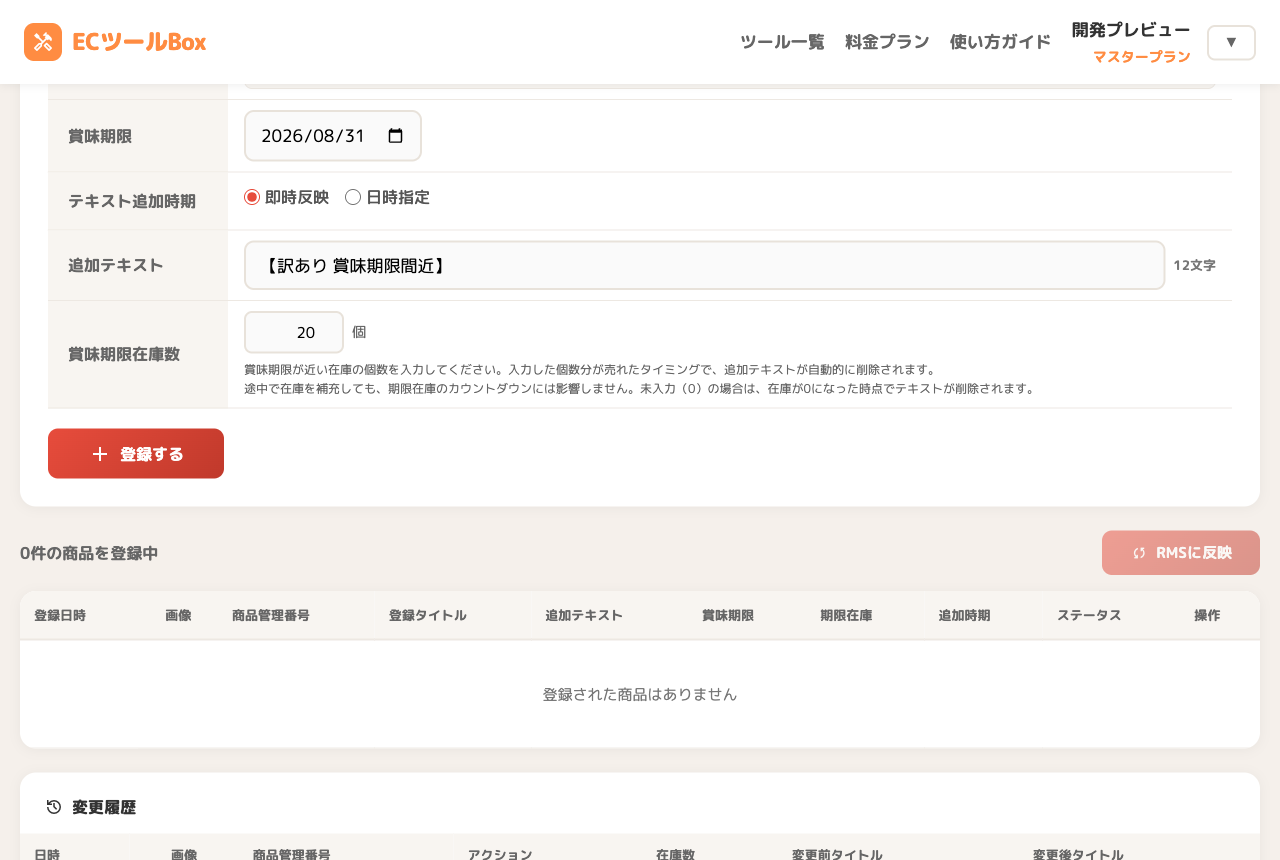The image size is (1280, 860).
Task: Click the sync icon on RMSに反映 button
Action: (1139, 553)
